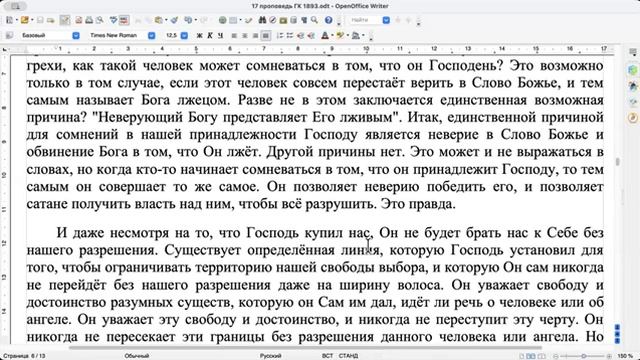Open OpenOffice Help icon
The width and height of the screenshot is (640, 360).
329,20
